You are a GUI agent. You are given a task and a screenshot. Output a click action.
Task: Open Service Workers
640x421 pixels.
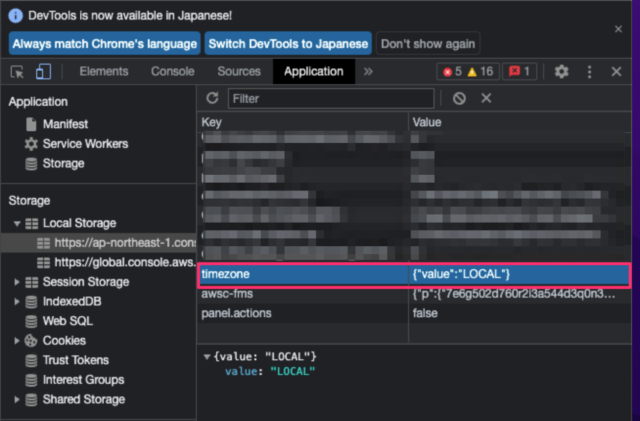[85, 144]
